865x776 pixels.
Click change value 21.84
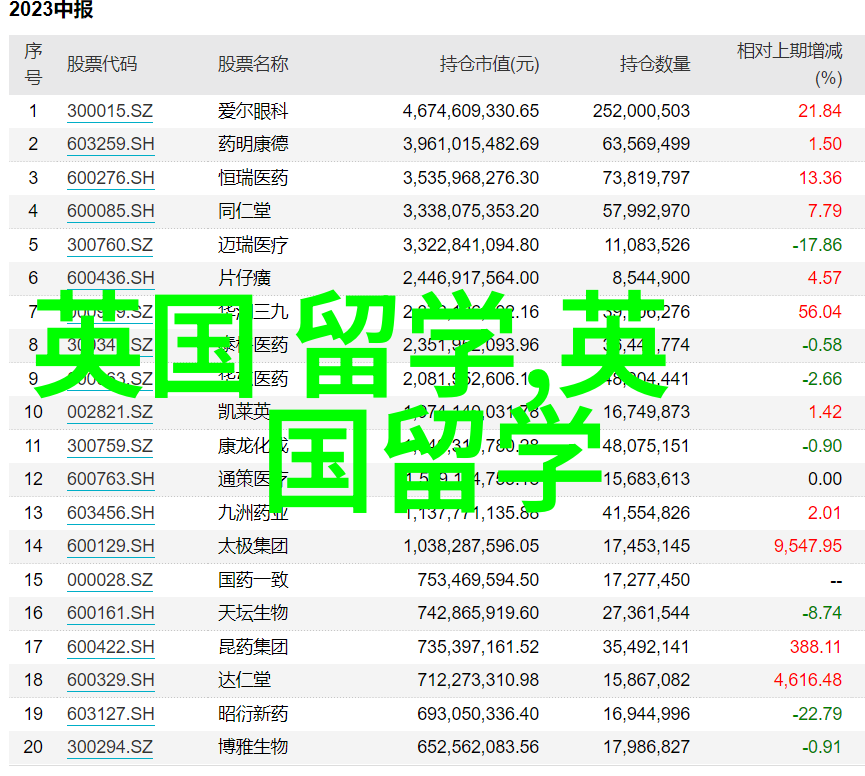point(820,111)
